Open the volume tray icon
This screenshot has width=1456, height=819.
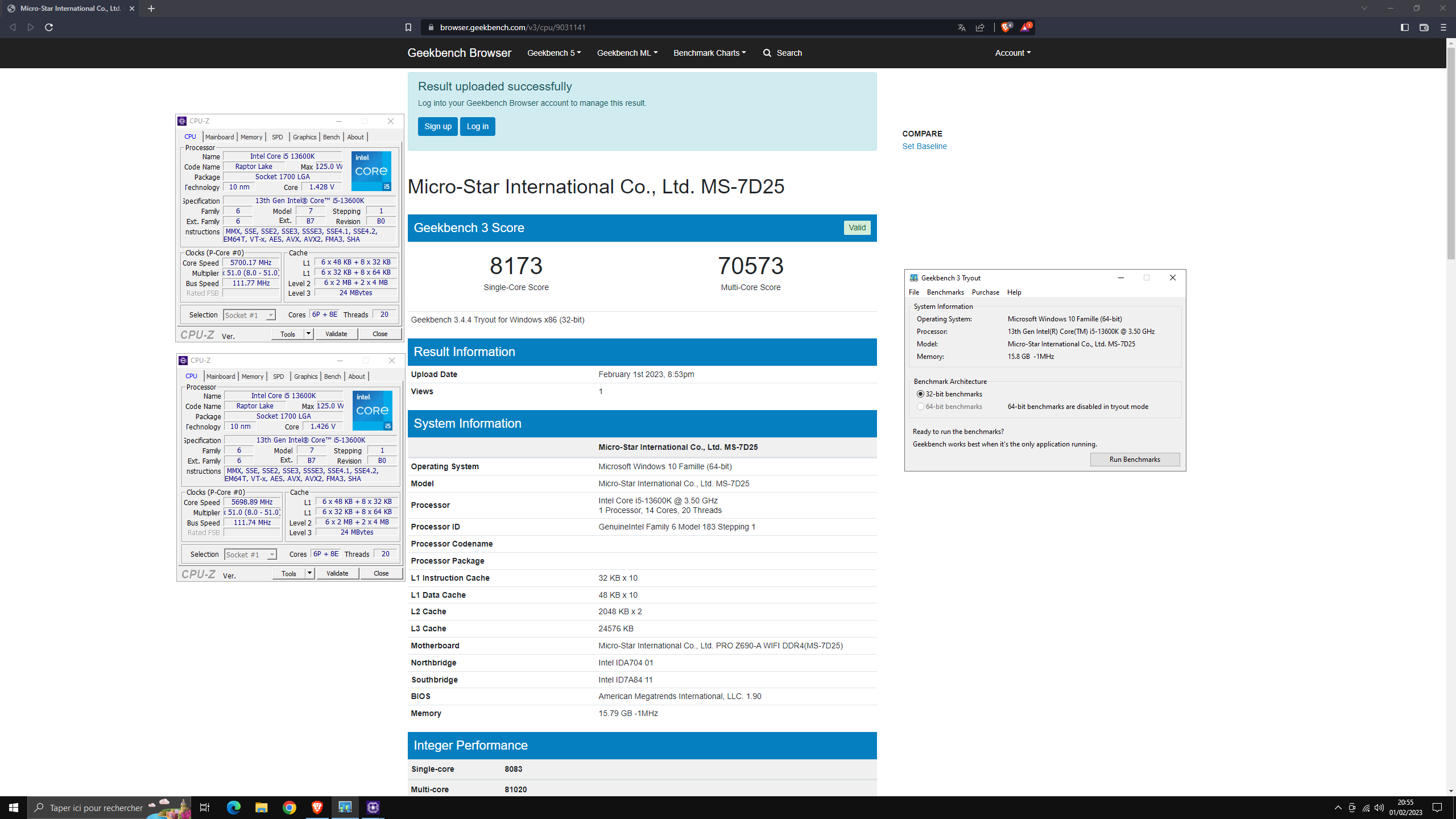1379,808
